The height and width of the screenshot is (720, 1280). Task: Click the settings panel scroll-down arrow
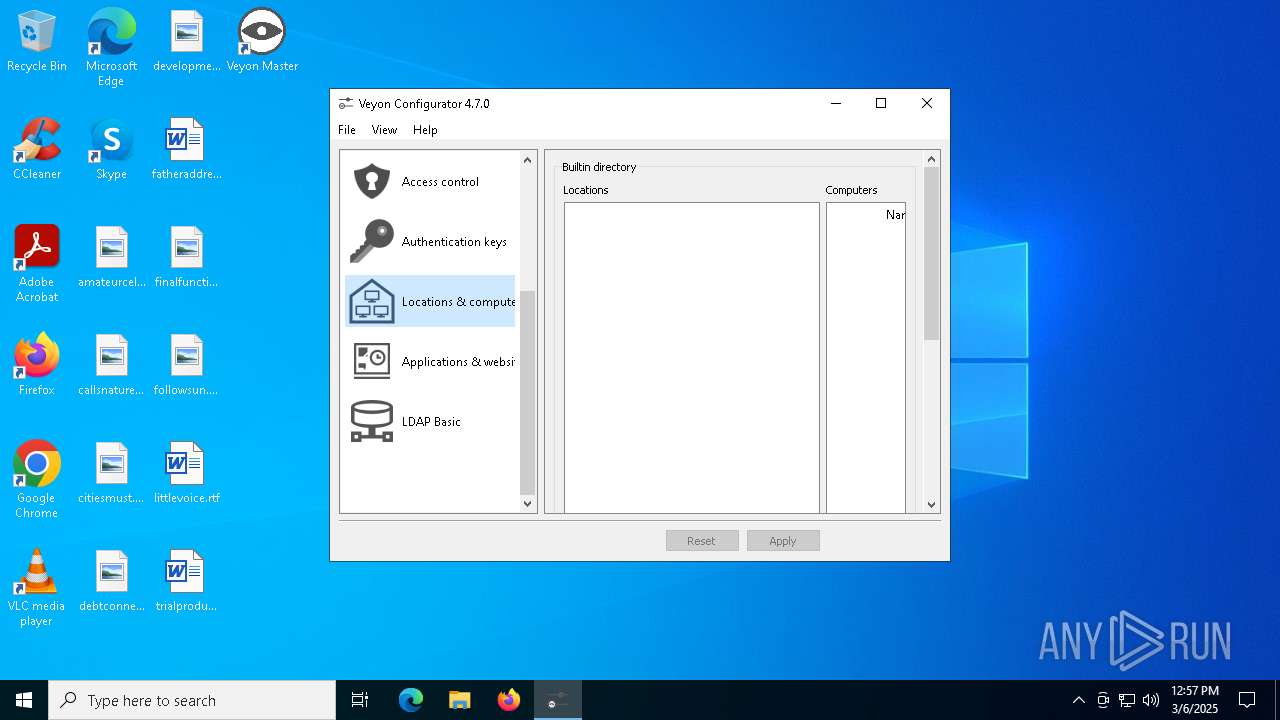[932, 505]
